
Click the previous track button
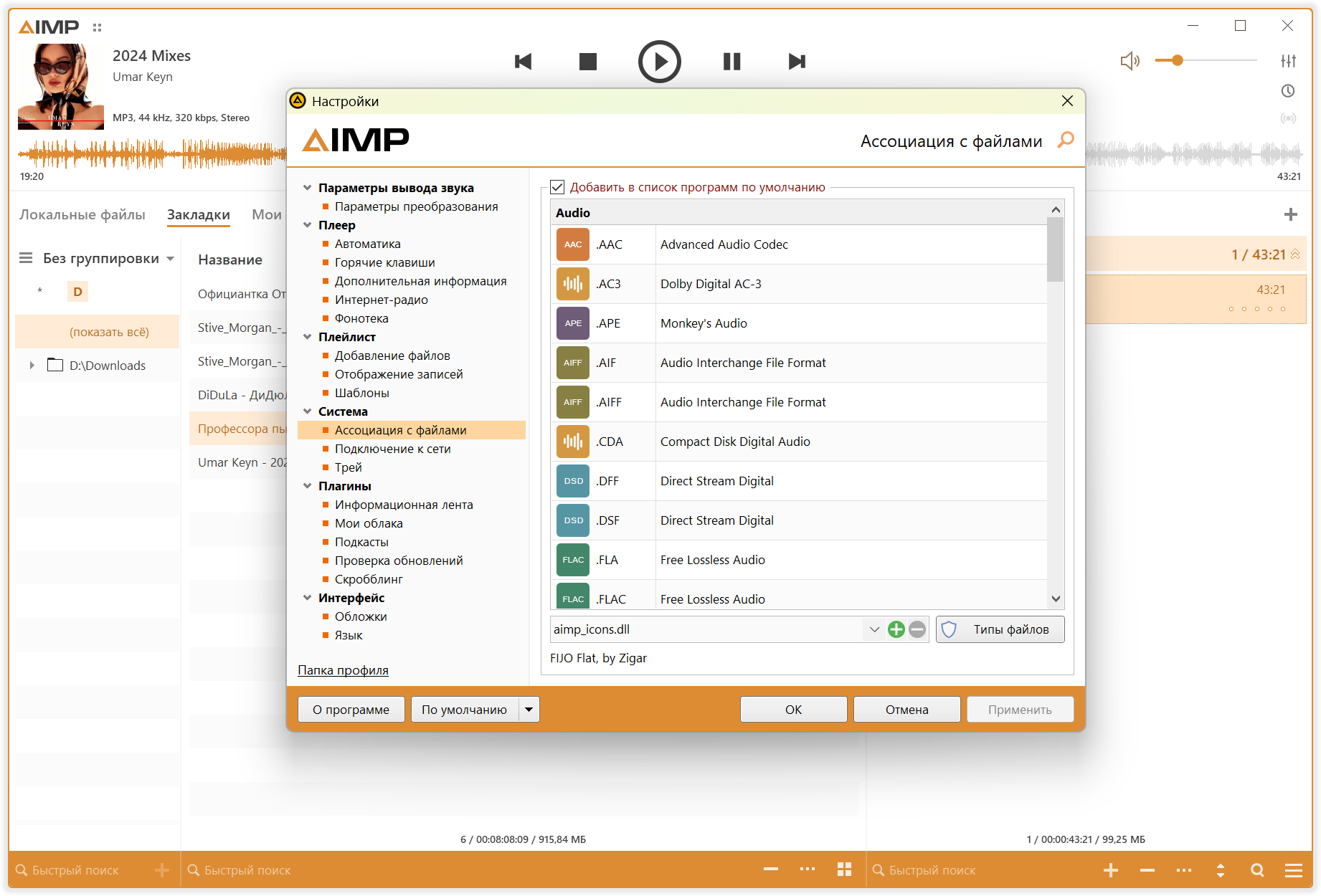click(524, 62)
